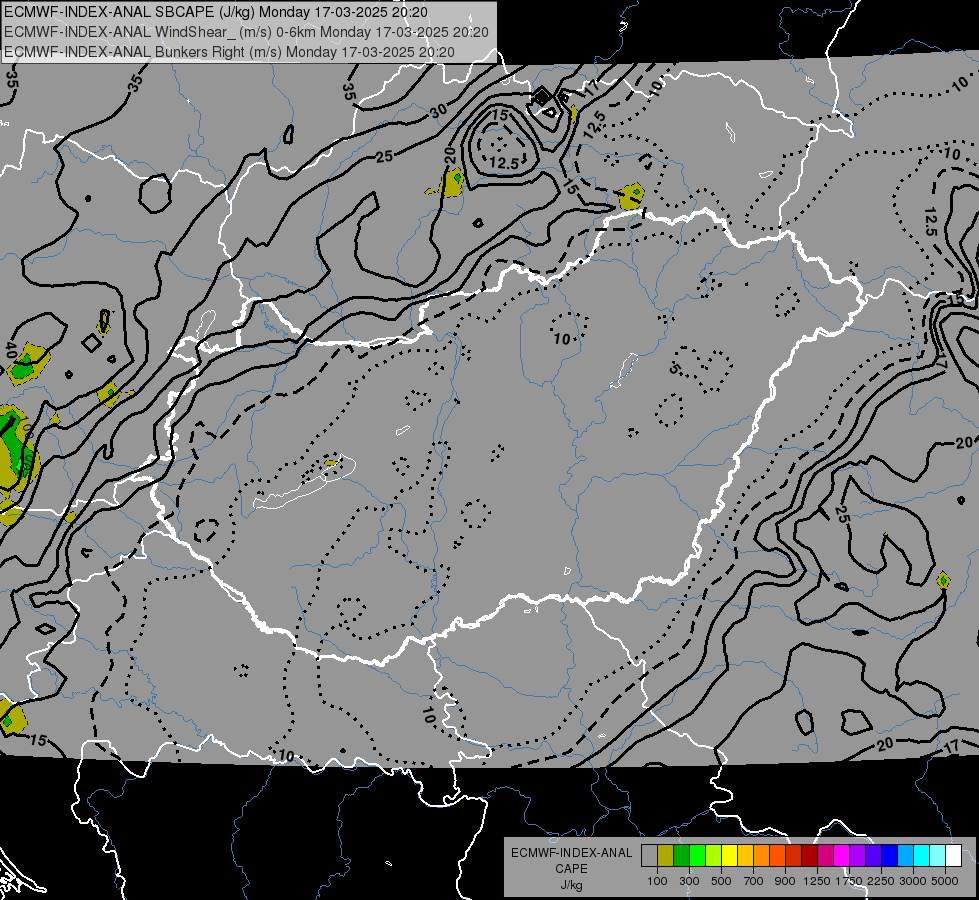
Task: Choose the lime yellow-green legend swatch
Action: pos(714,856)
